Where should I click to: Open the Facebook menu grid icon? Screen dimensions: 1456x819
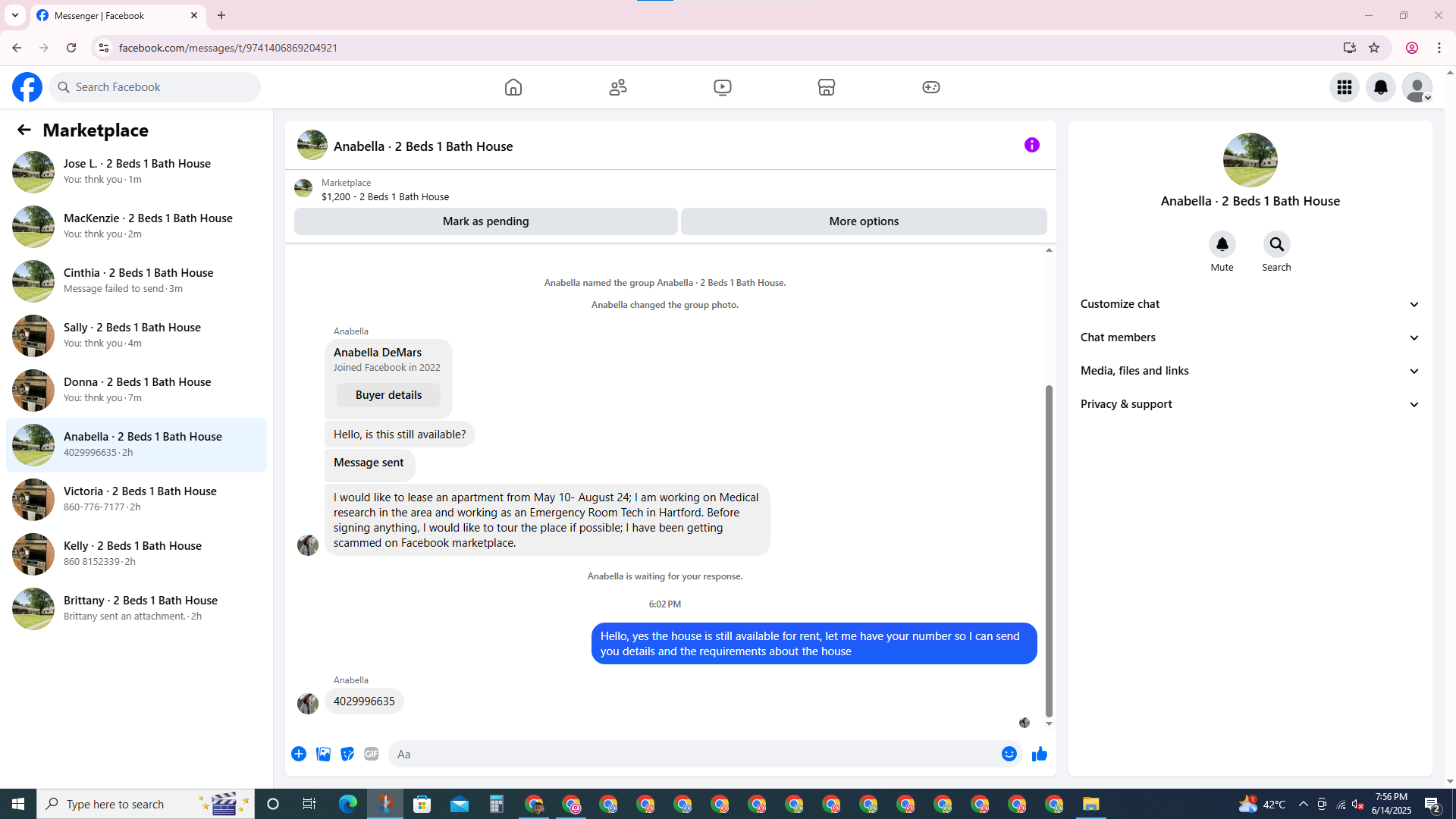click(1345, 87)
